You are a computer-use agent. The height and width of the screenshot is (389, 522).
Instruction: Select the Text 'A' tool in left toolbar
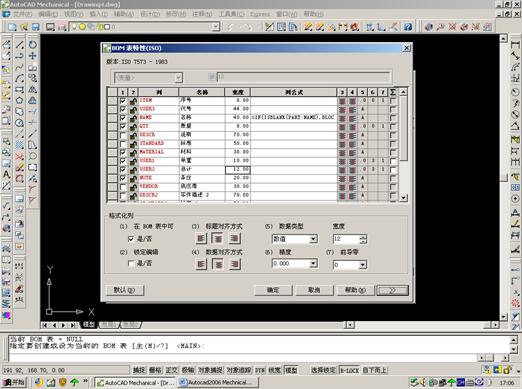[6, 175]
